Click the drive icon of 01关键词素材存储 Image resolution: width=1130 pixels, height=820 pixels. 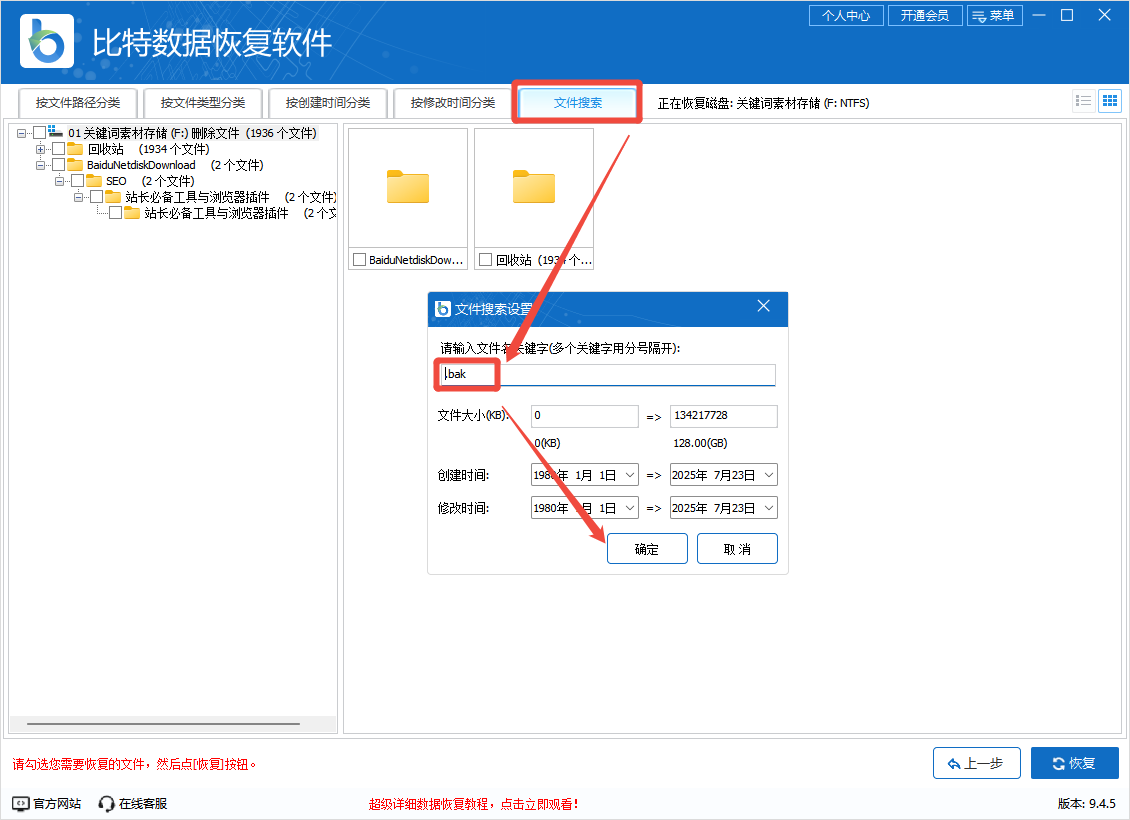[x=55, y=132]
